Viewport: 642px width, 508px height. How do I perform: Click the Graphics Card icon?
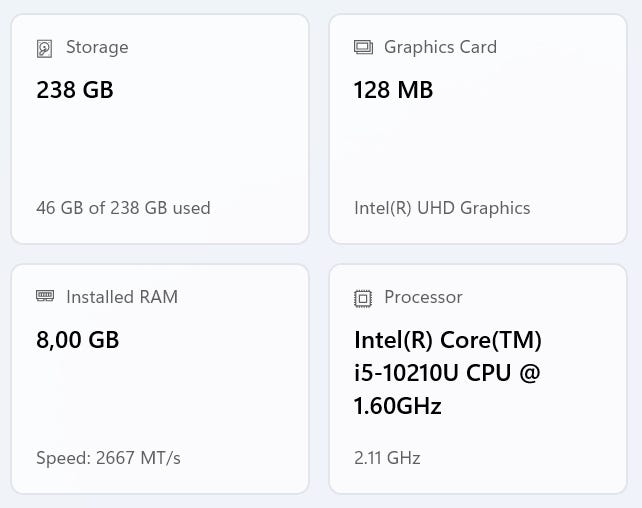(363, 47)
